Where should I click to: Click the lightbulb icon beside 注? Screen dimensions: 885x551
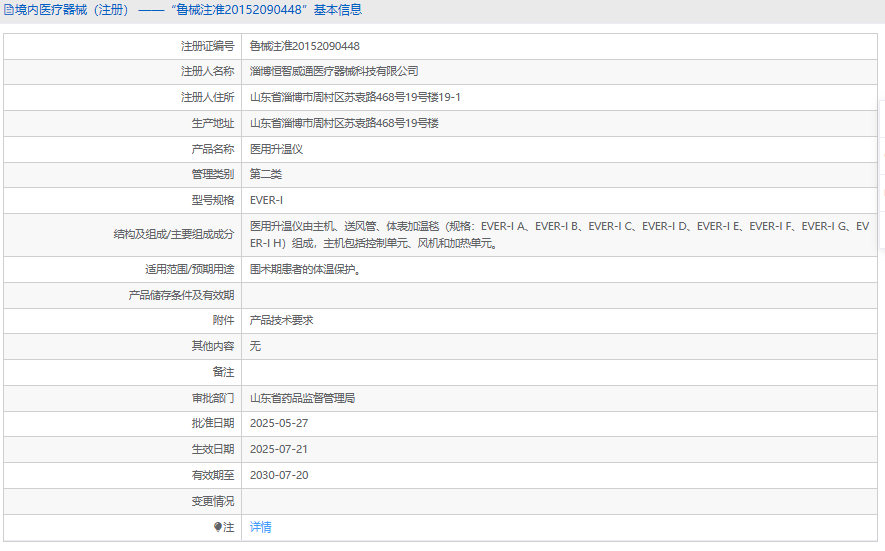218,527
